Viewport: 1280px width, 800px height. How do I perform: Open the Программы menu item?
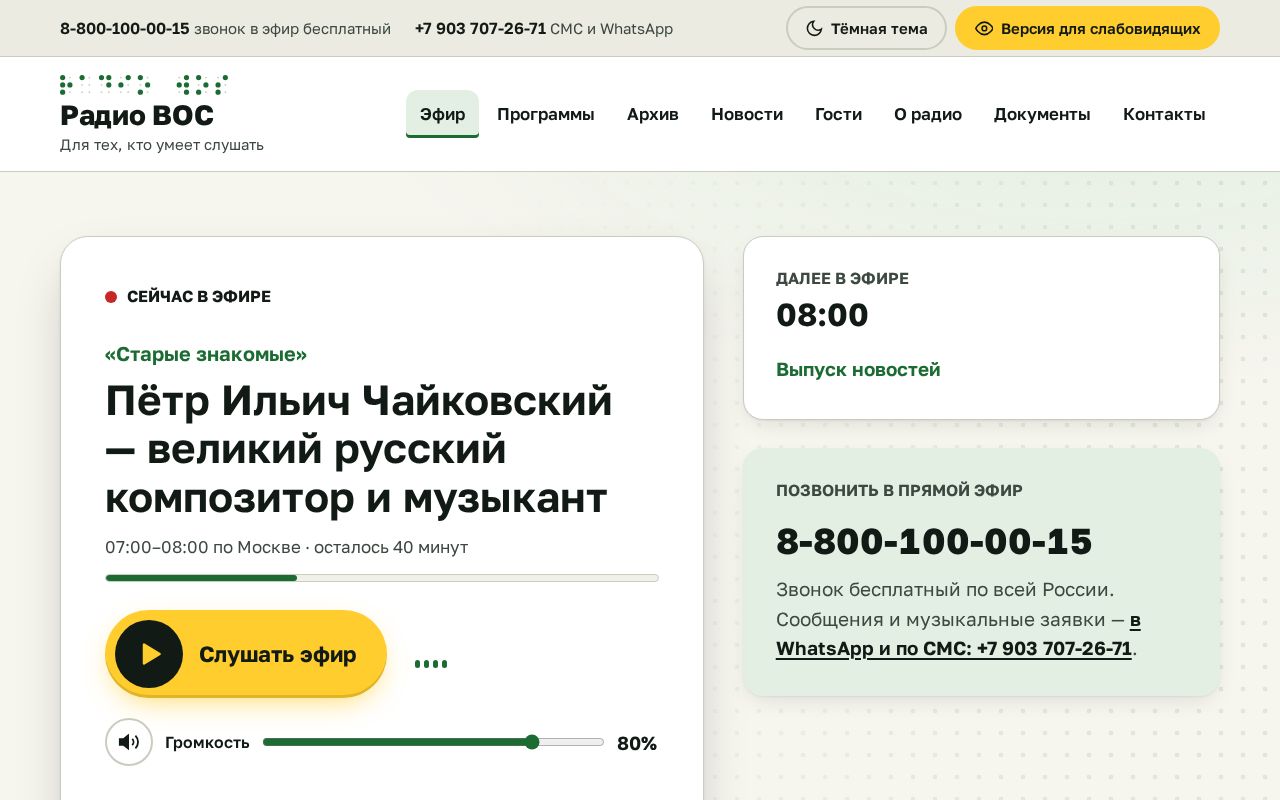pyautogui.click(x=546, y=114)
